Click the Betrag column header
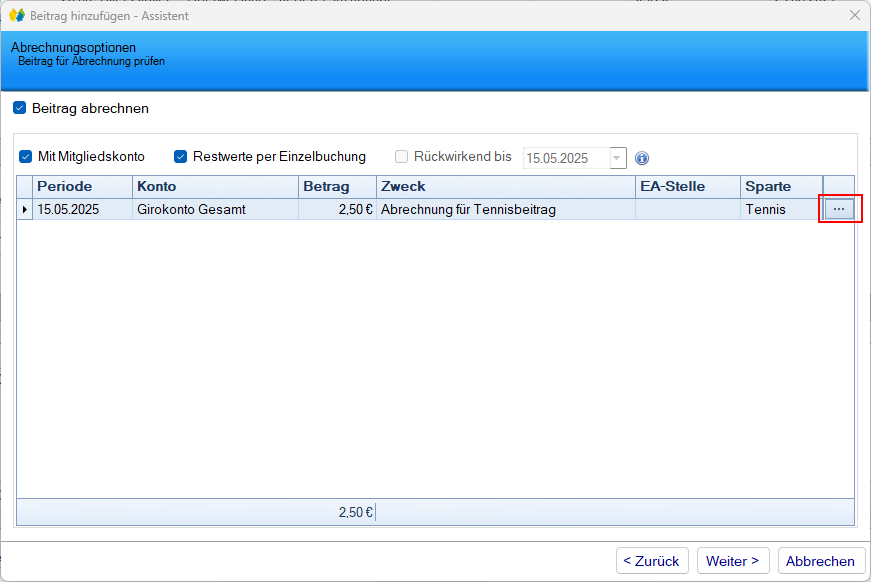The height and width of the screenshot is (582, 871). point(337,187)
